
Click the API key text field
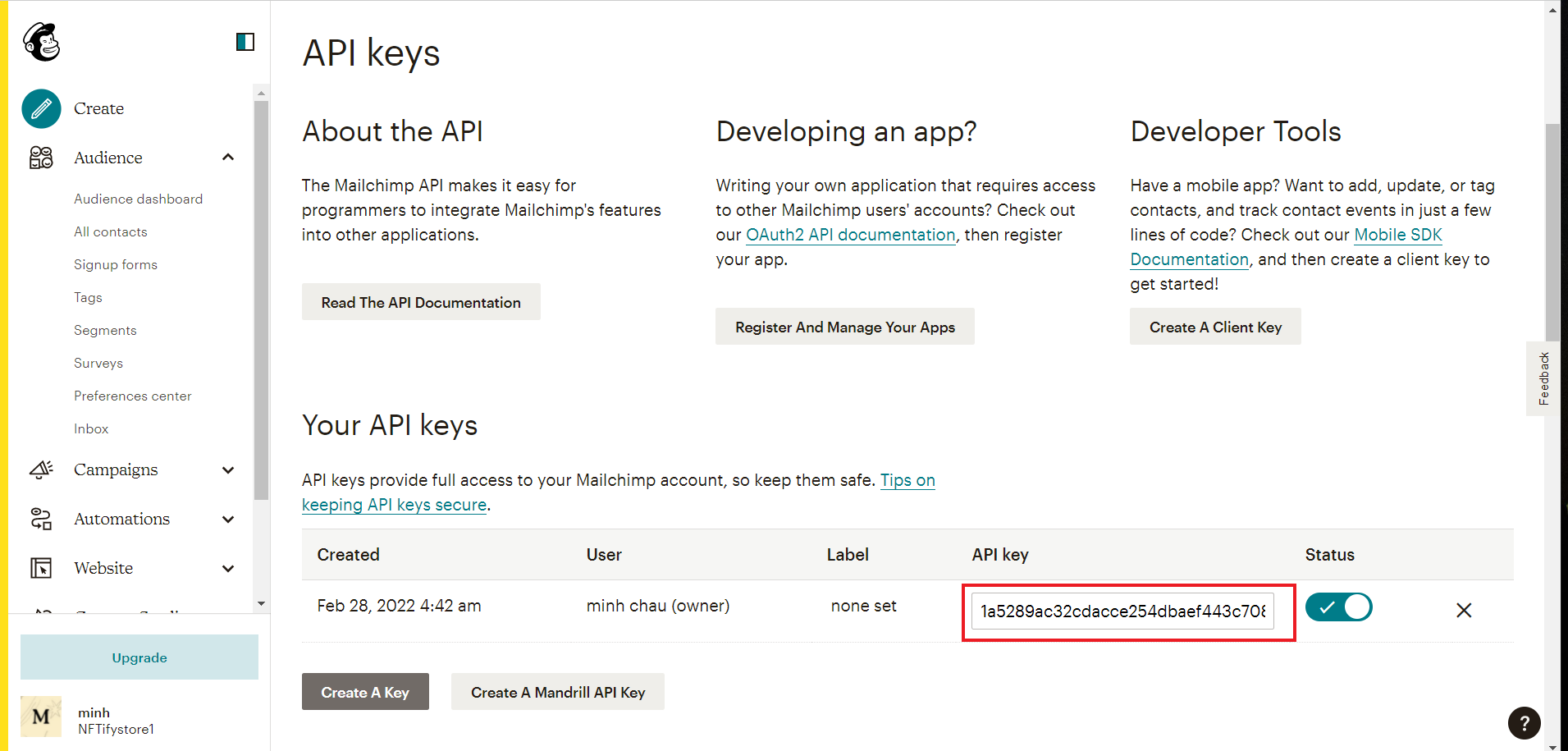pyautogui.click(x=1122, y=611)
